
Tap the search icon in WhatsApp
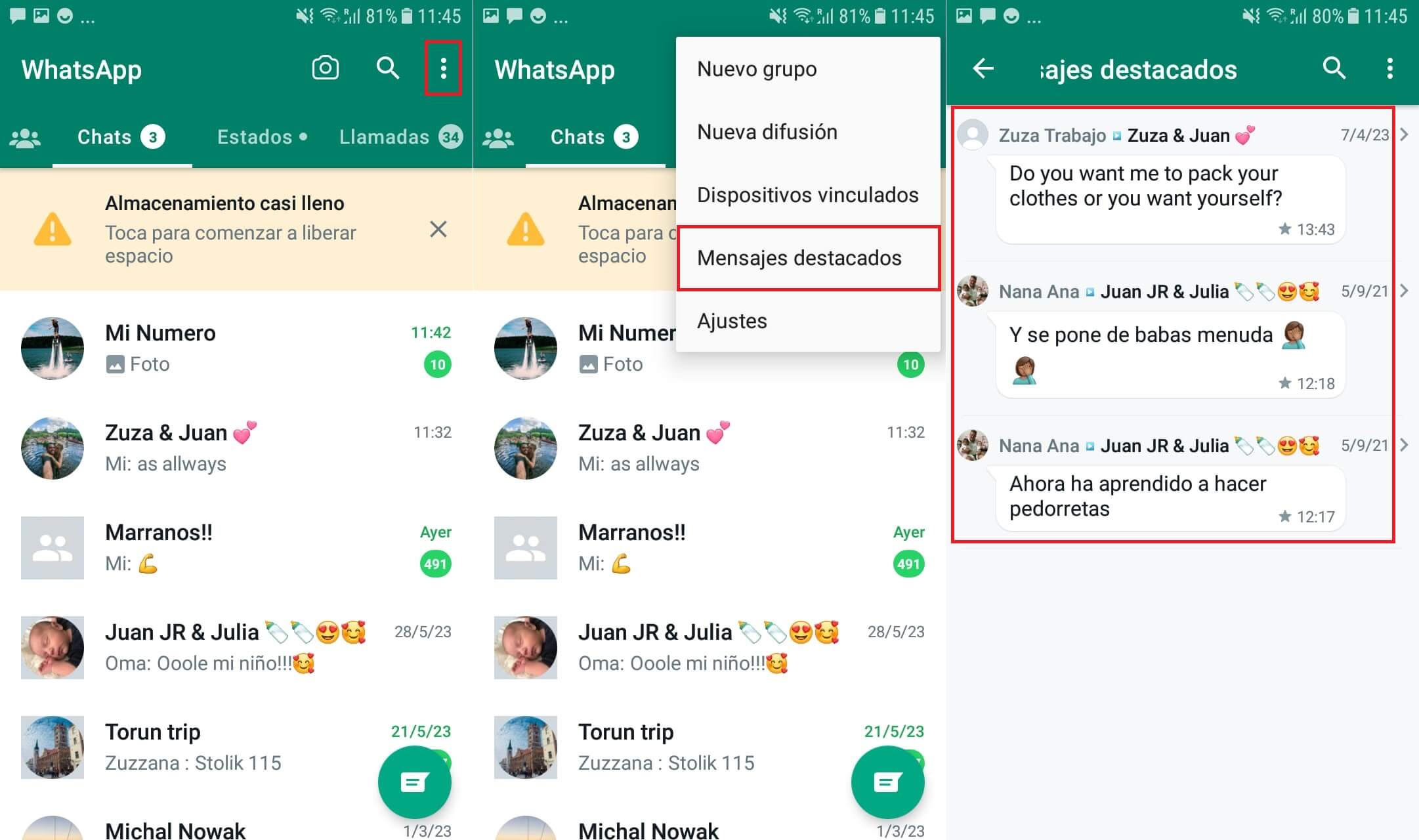(x=382, y=68)
